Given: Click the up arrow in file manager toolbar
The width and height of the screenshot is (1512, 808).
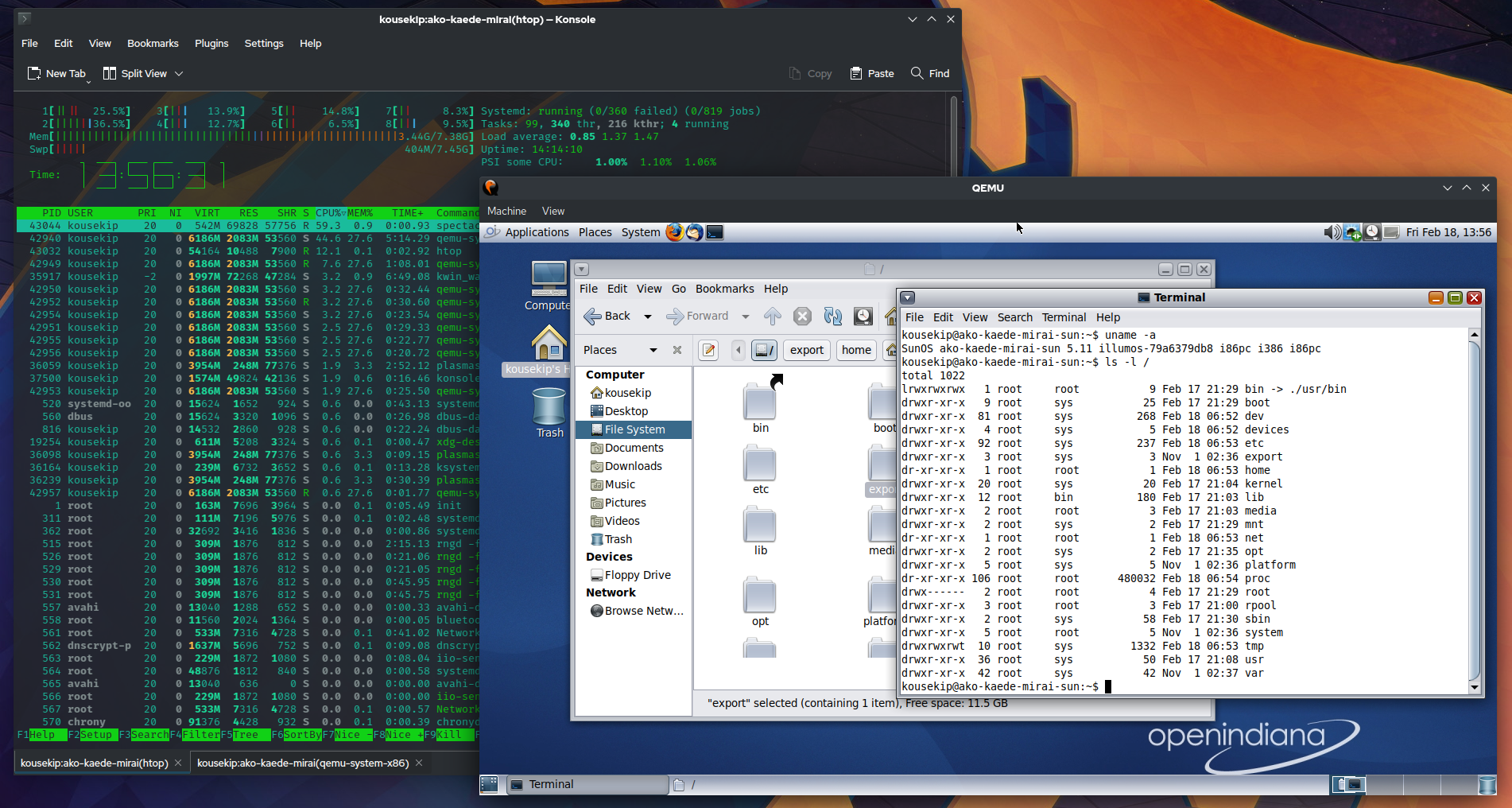Looking at the screenshot, I should [x=772, y=317].
